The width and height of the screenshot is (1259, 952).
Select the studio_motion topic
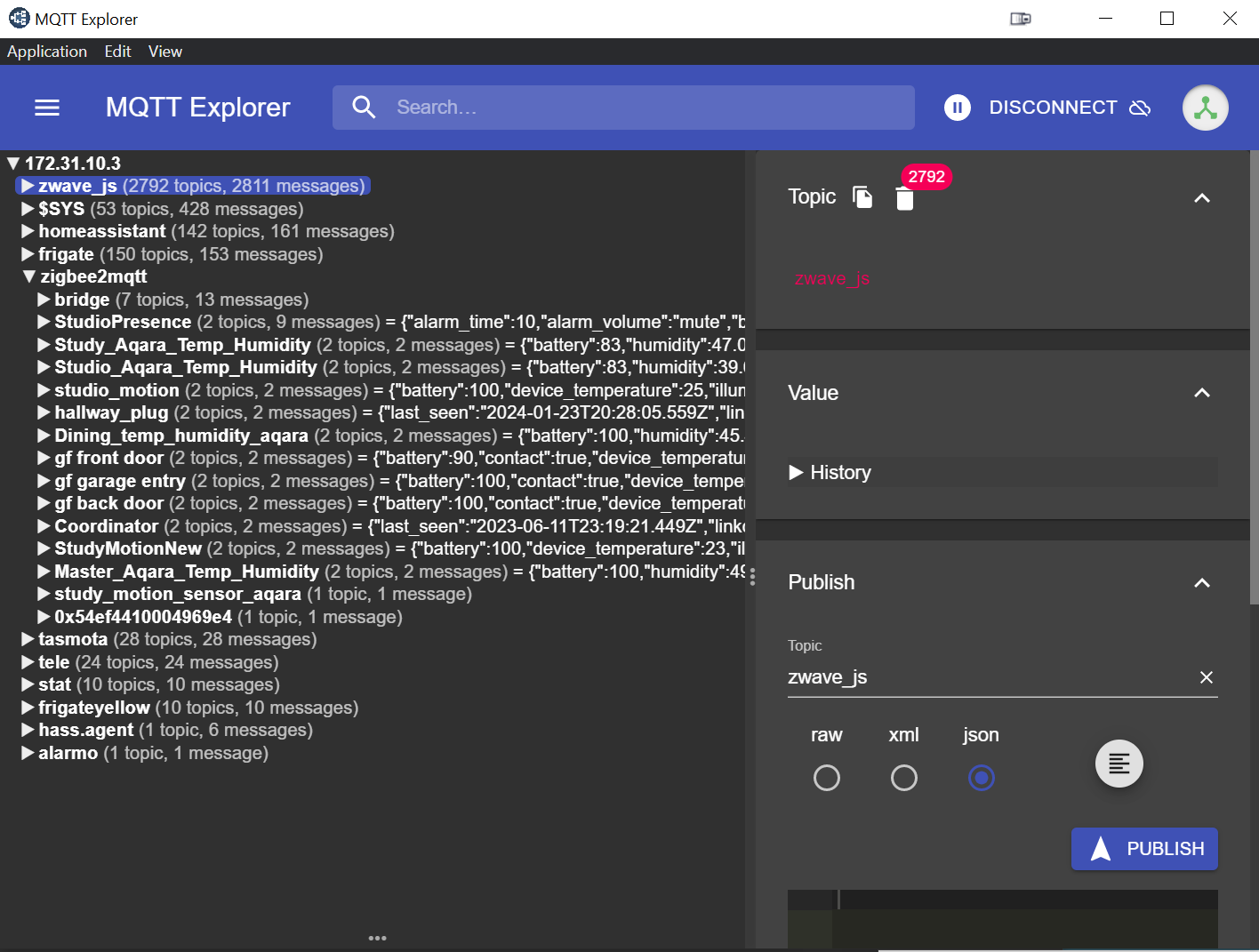coord(116,390)
